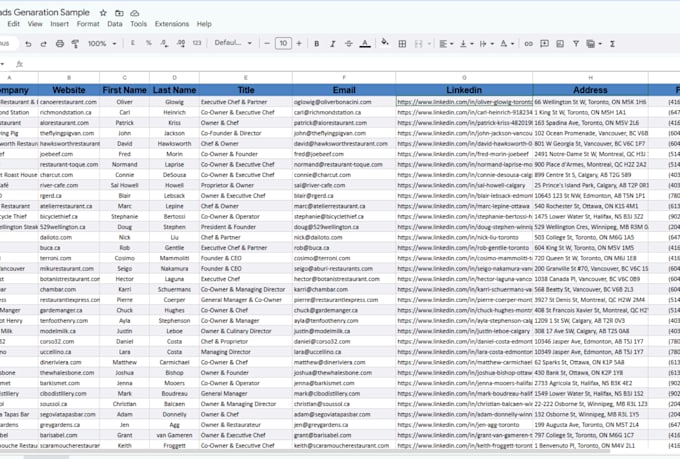Select last name cell Hawksworth
This screenshot has height=459, width=680.
pos(174,144)
